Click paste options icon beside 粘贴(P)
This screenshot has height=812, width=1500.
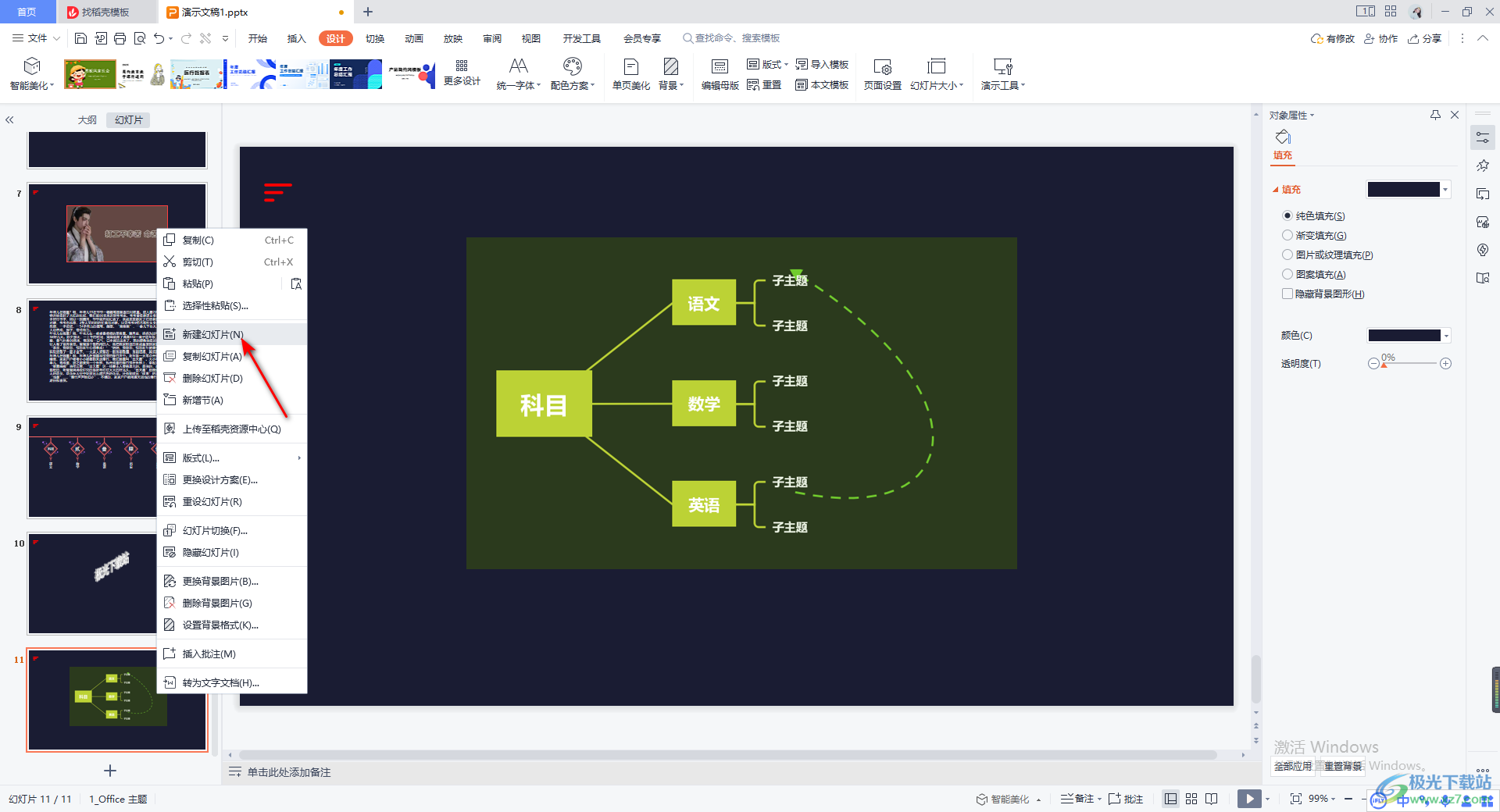[x=296, y=284]
